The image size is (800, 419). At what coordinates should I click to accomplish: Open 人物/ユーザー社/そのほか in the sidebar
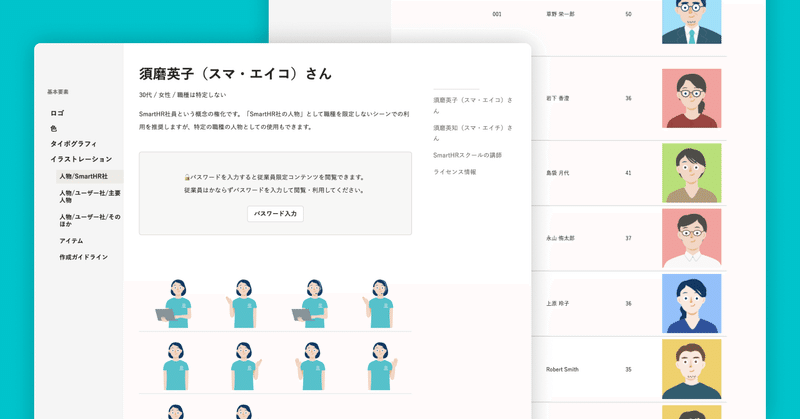pyautogui.click(x=90, y=220)
